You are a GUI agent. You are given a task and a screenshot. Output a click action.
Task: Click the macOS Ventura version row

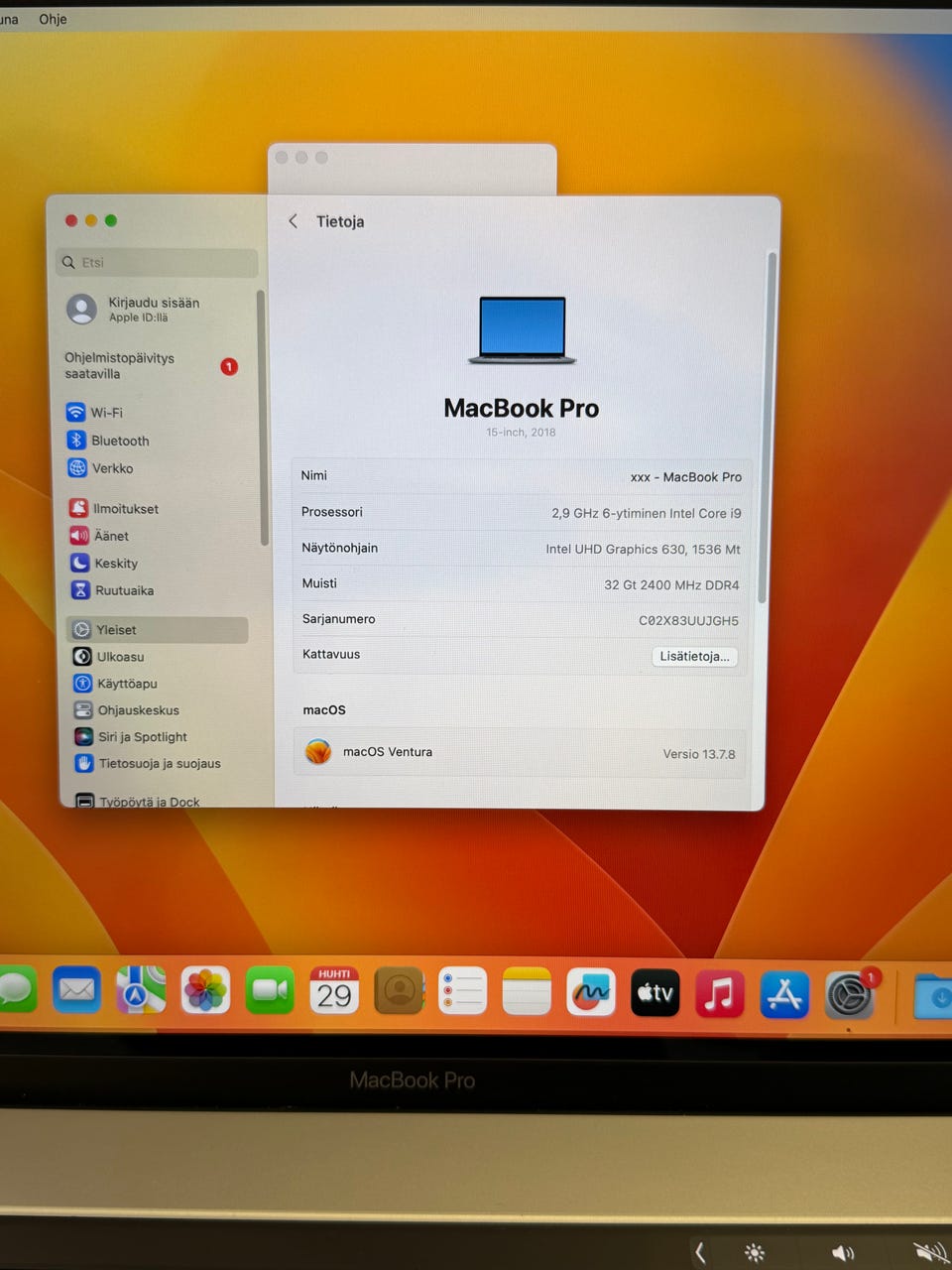click(520, 753)
